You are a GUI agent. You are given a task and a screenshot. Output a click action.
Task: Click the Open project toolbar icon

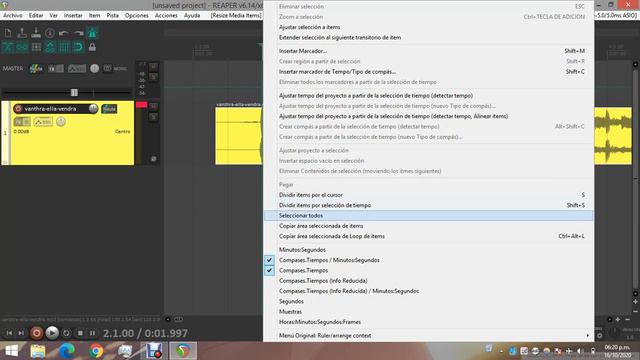[22, 33]
